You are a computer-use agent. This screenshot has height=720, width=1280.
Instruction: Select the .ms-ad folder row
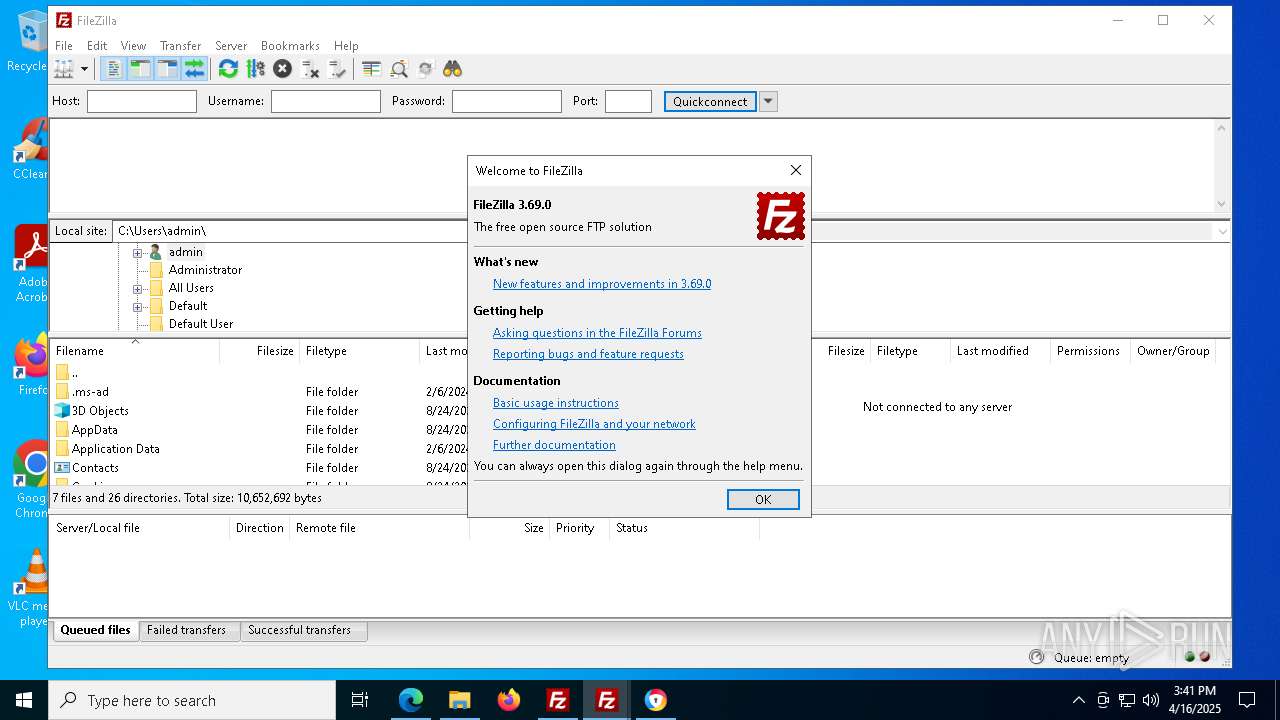point(258,392)
